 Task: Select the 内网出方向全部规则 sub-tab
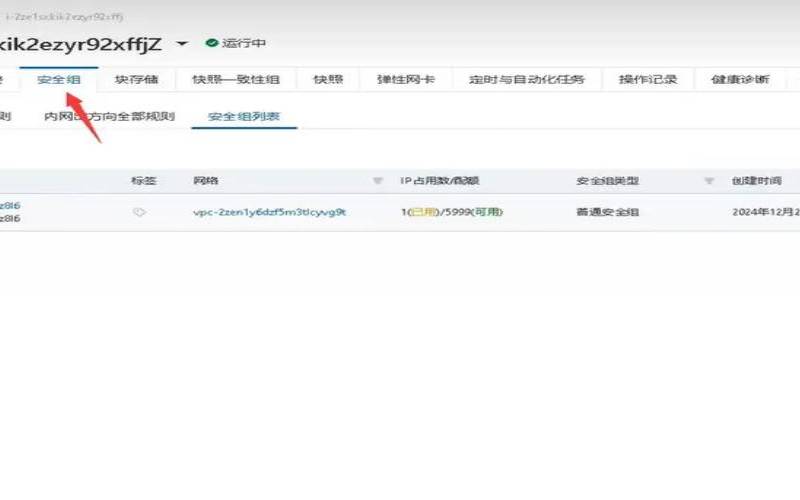click(110, 116)
